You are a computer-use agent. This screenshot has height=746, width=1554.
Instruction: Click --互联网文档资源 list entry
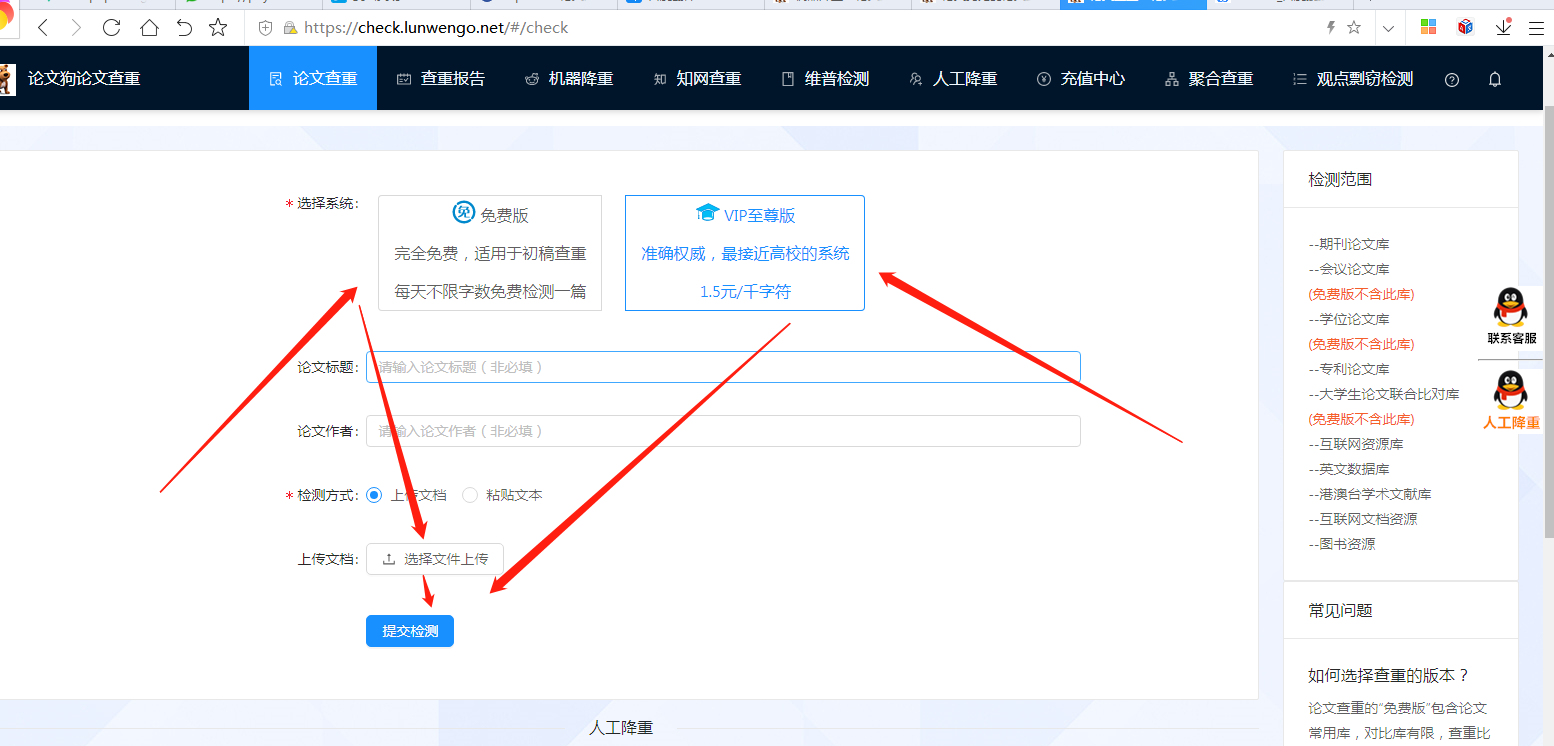[x=1362, y=519]
